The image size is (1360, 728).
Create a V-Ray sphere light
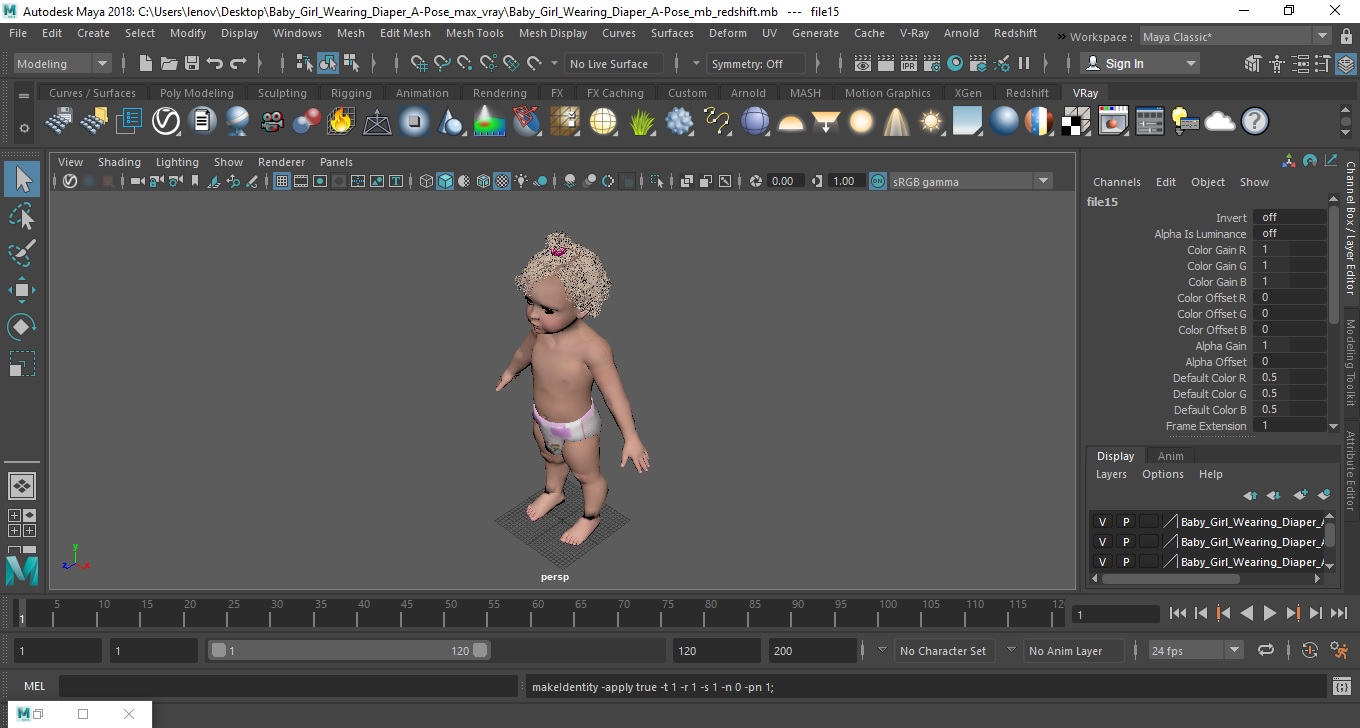coord(861,122)
